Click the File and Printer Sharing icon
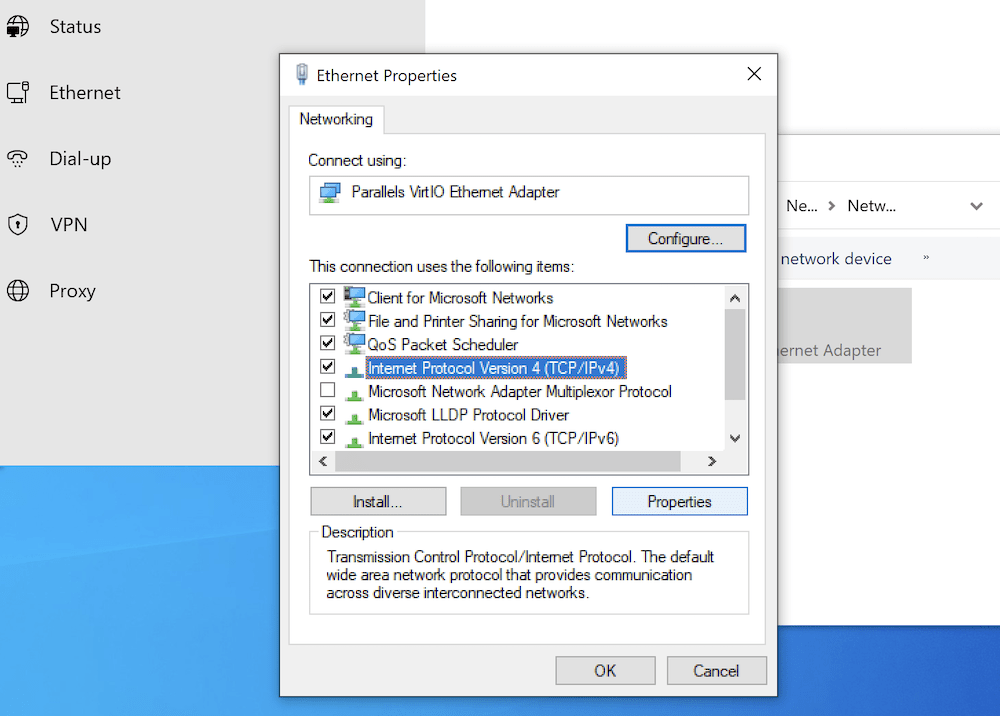1000x716 pixels. pos(354,319)
